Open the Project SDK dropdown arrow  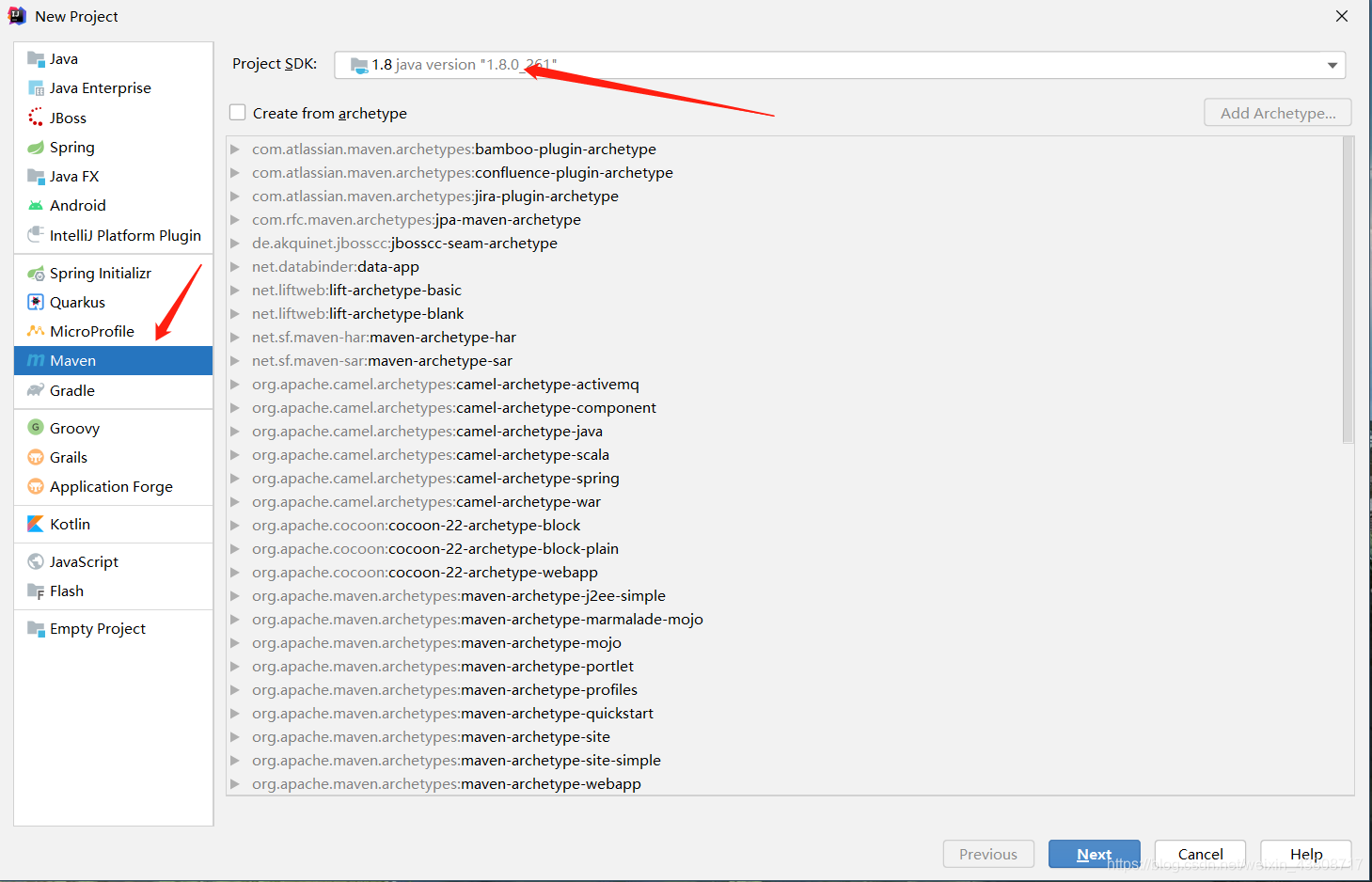[x=1333, y=65]
